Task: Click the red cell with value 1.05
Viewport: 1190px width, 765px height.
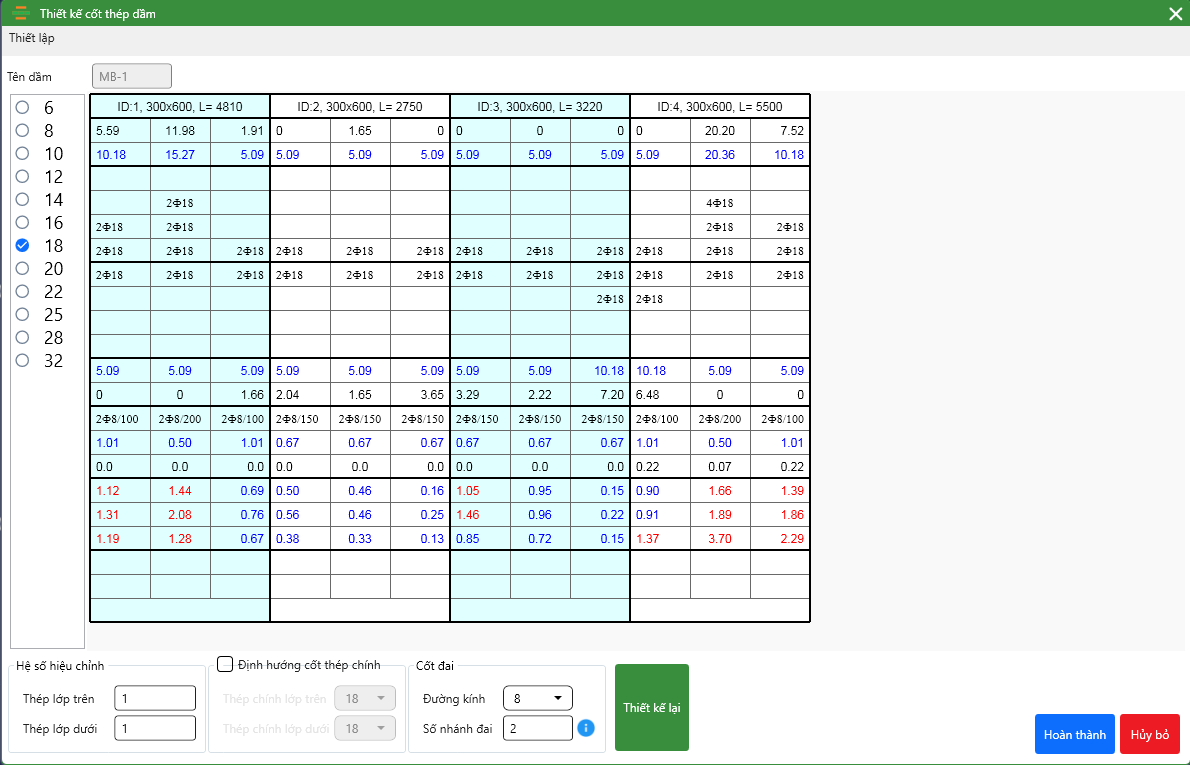Action: point(480,491)
